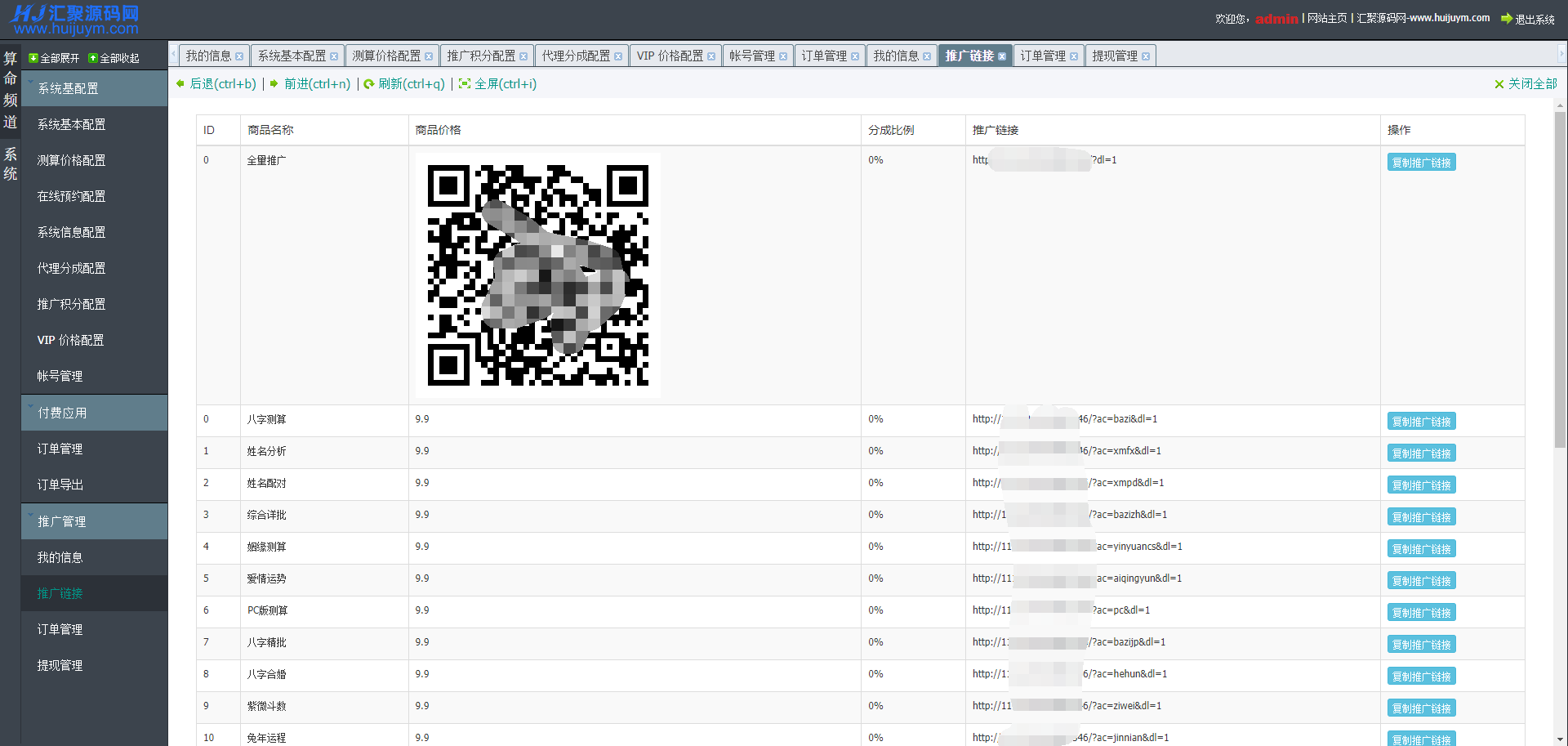Open 汇聚源码网-www.huijuym.com header link
1568x746 pixels.
1423,18
